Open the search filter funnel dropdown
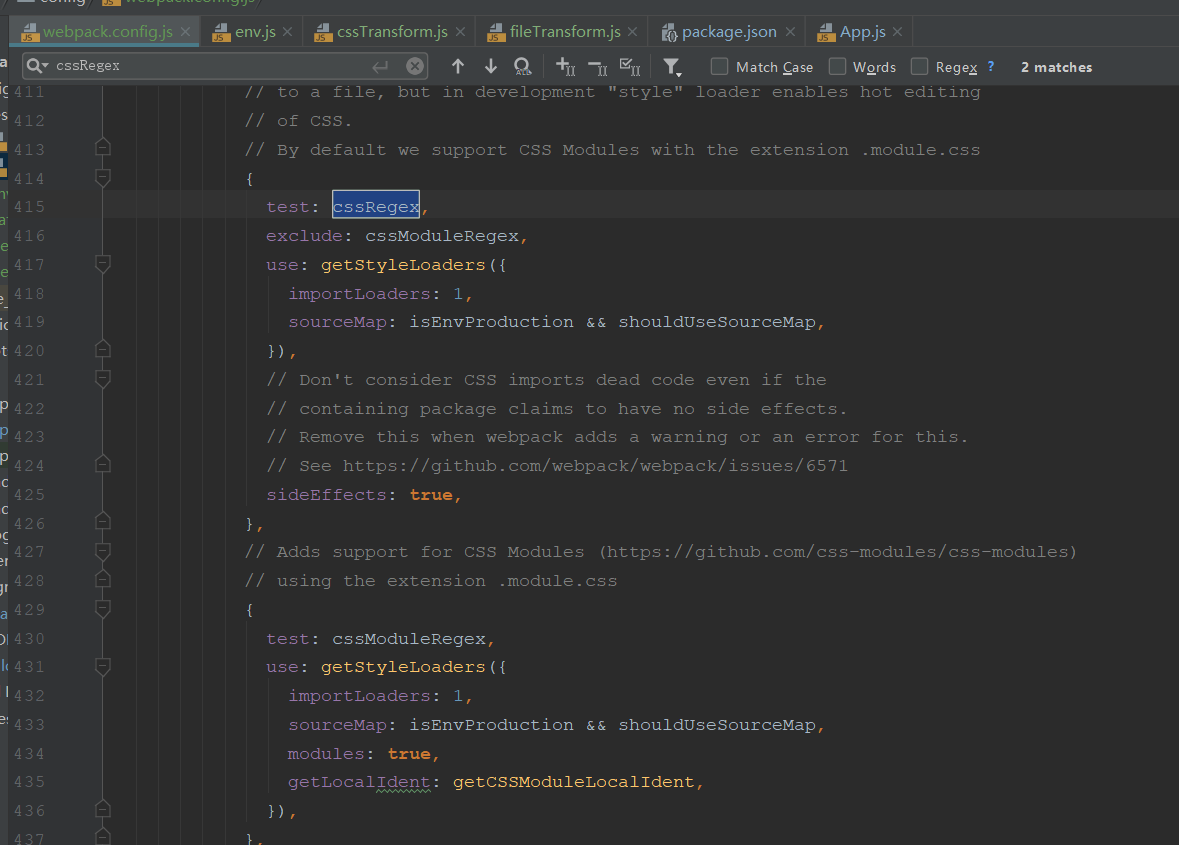The width and height of the screenshot is (1179, 845). 672,67
